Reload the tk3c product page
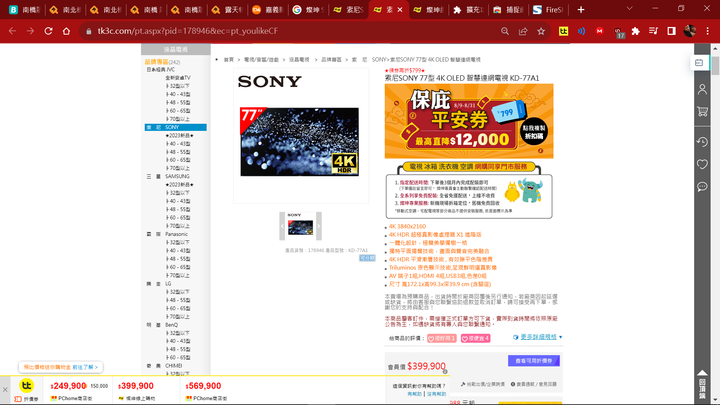The height and width of the screenshot is (405, 720). pos(48,31)
